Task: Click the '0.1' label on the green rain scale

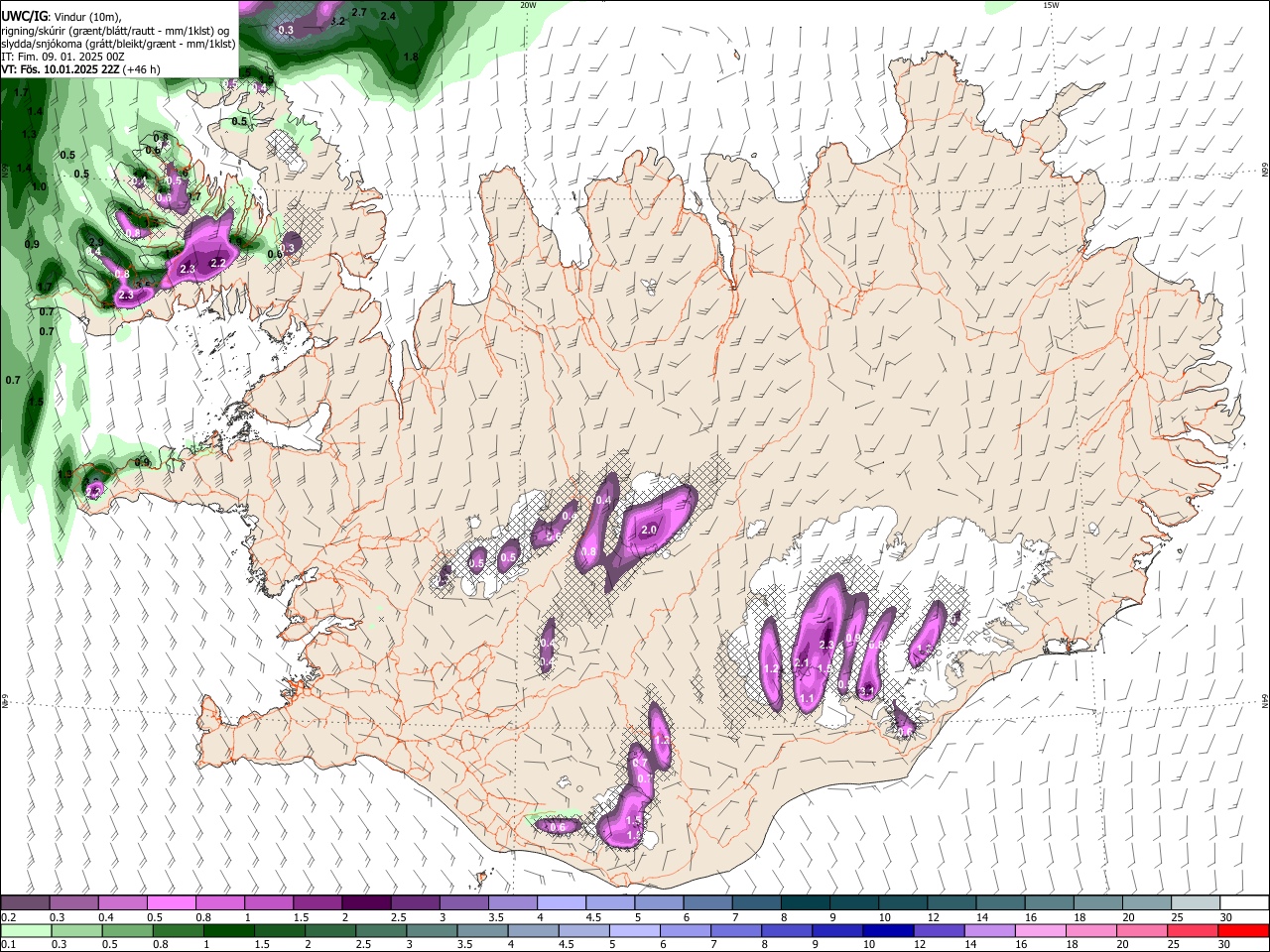Action: click(8, 944)
